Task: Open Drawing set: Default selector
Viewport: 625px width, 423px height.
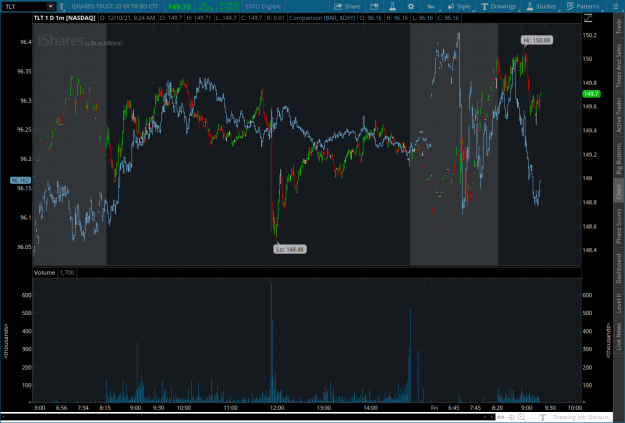Action: 580,417
